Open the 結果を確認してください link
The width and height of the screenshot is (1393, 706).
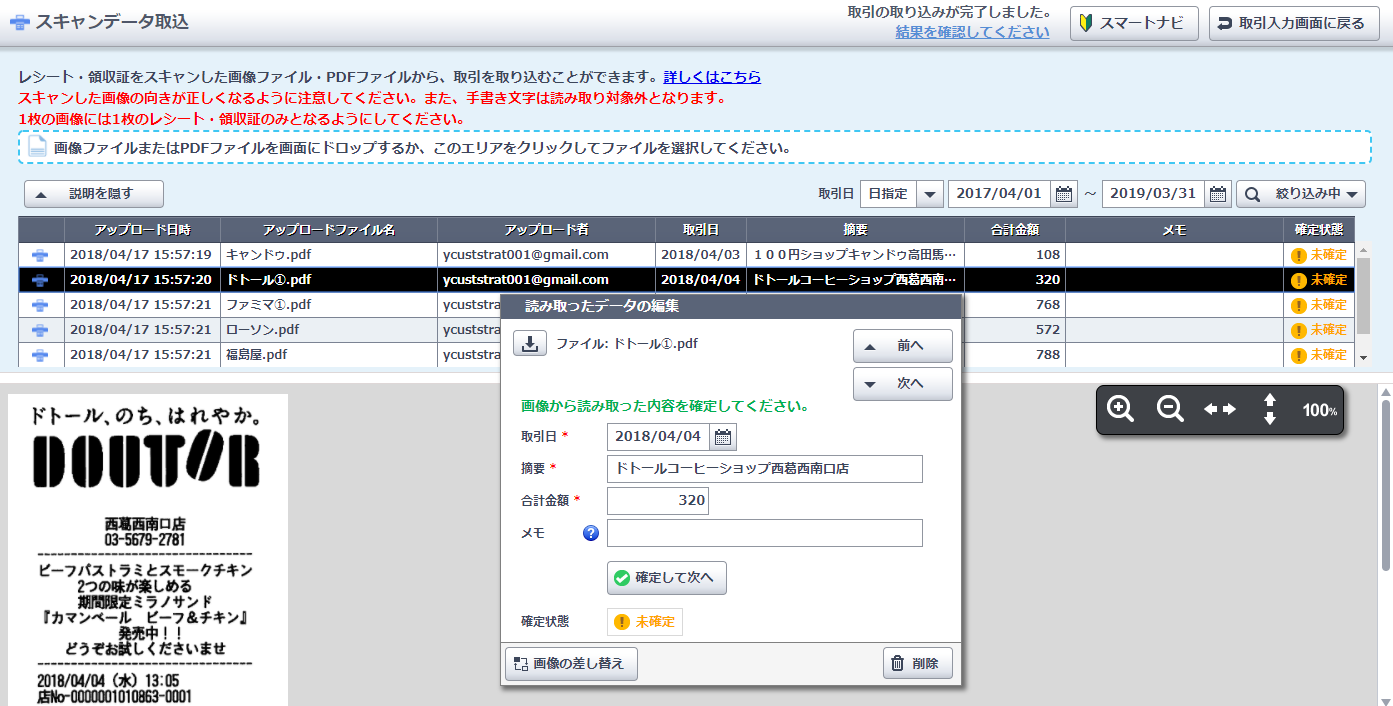(x=973, y=32)
